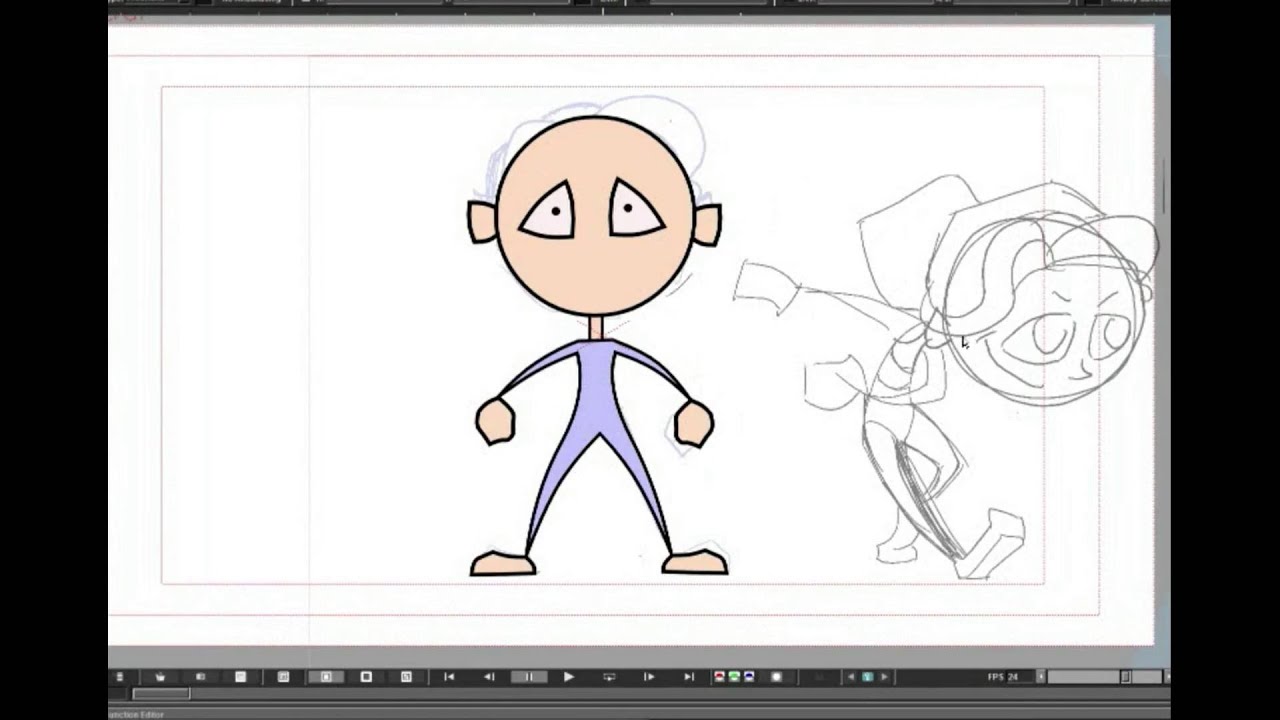
Task: Pause the animation playback
Action: click(529, 677)
